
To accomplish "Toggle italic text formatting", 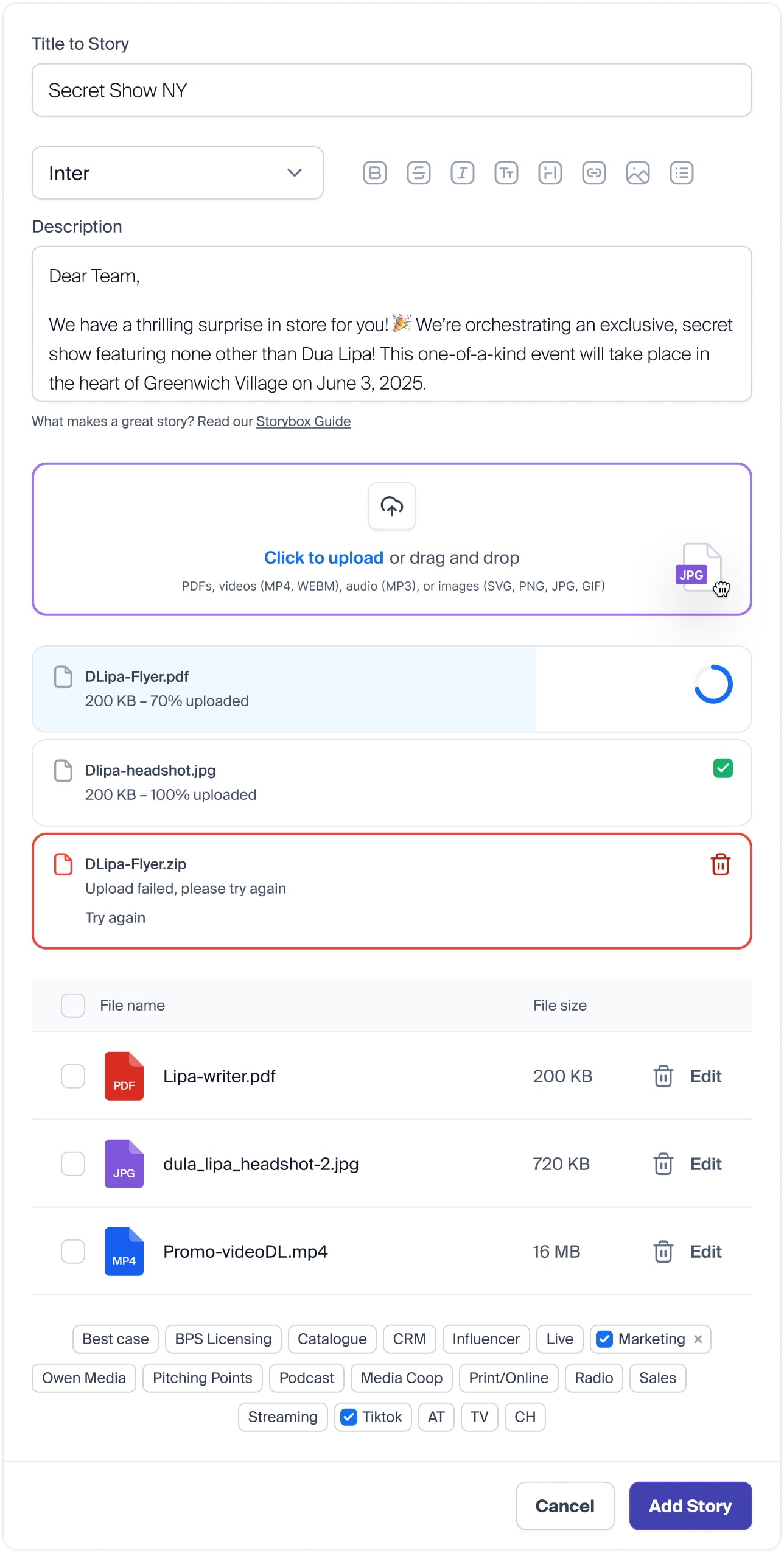I will (x=463, y=173).
